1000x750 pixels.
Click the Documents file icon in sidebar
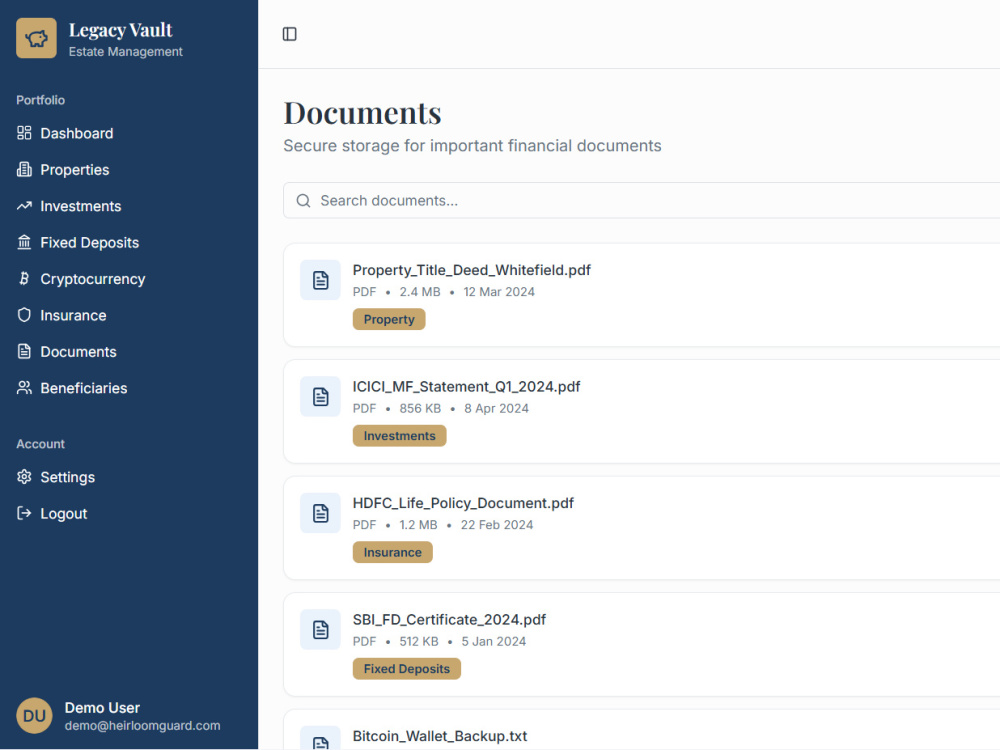[x=24, y=351]
